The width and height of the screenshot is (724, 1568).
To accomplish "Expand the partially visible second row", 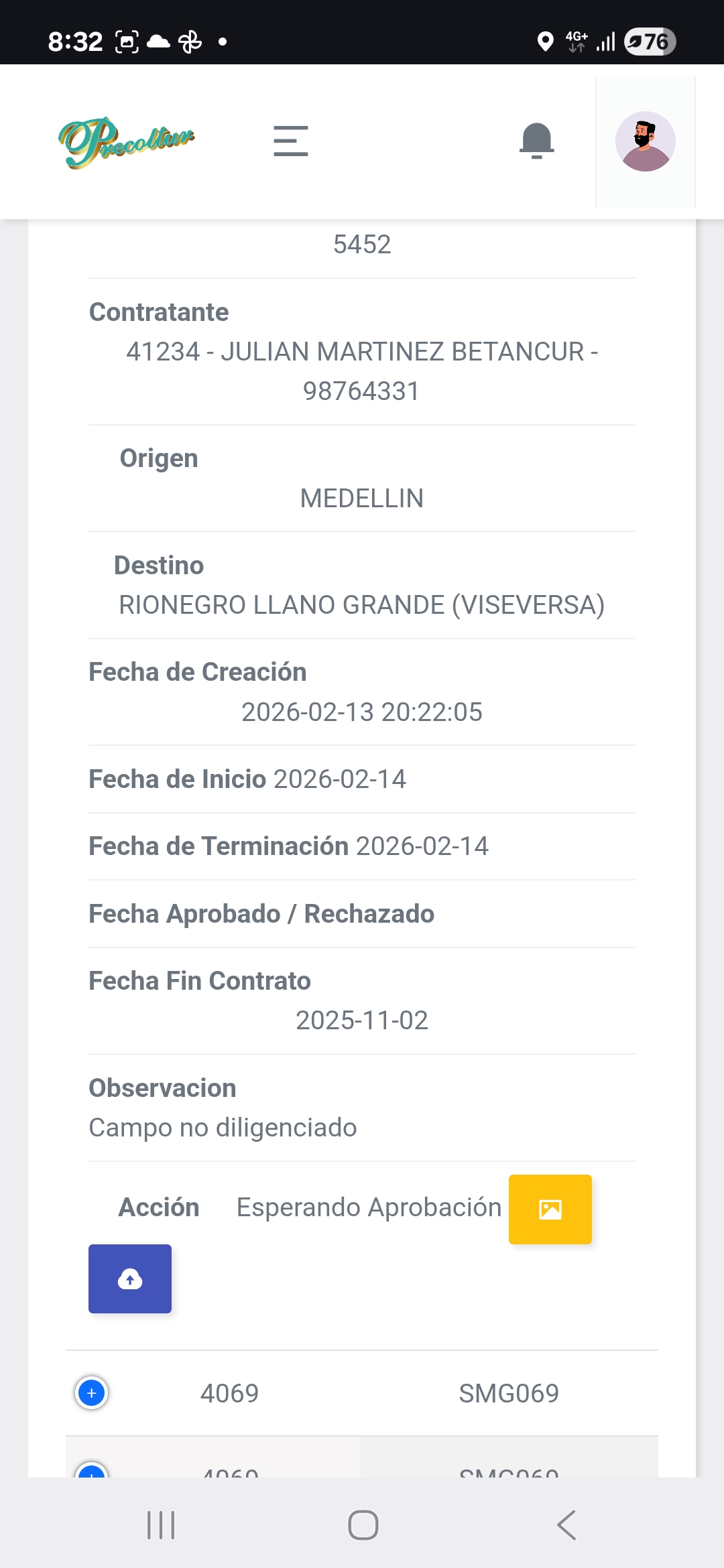I will tap(92, 1472).
